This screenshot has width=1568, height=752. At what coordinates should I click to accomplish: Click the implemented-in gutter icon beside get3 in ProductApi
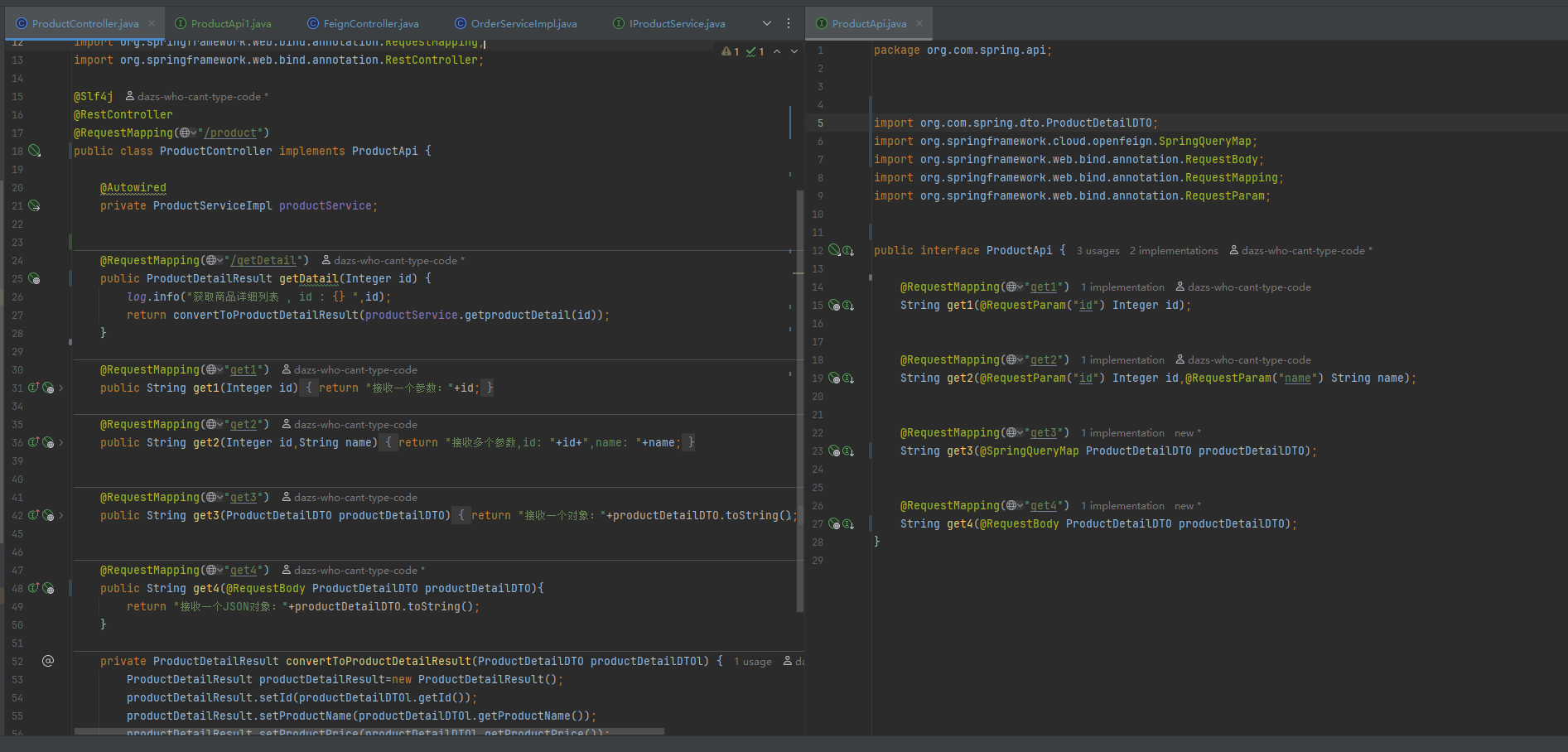coord(848,451)
